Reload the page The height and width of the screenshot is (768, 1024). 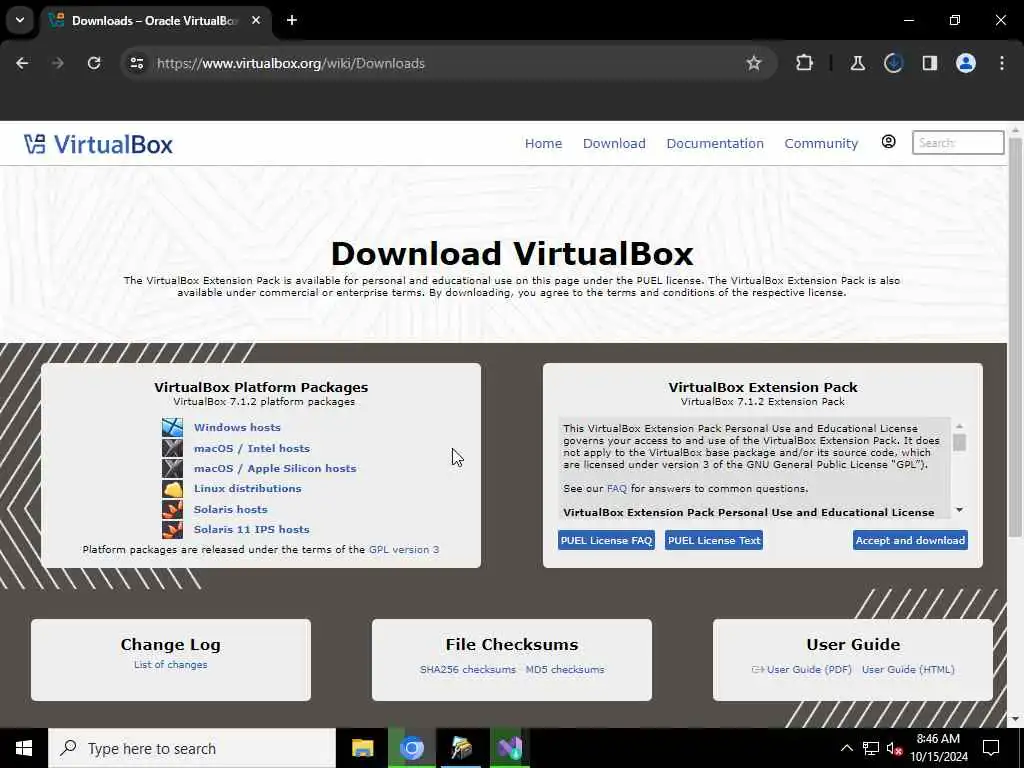tap(94, 63)
